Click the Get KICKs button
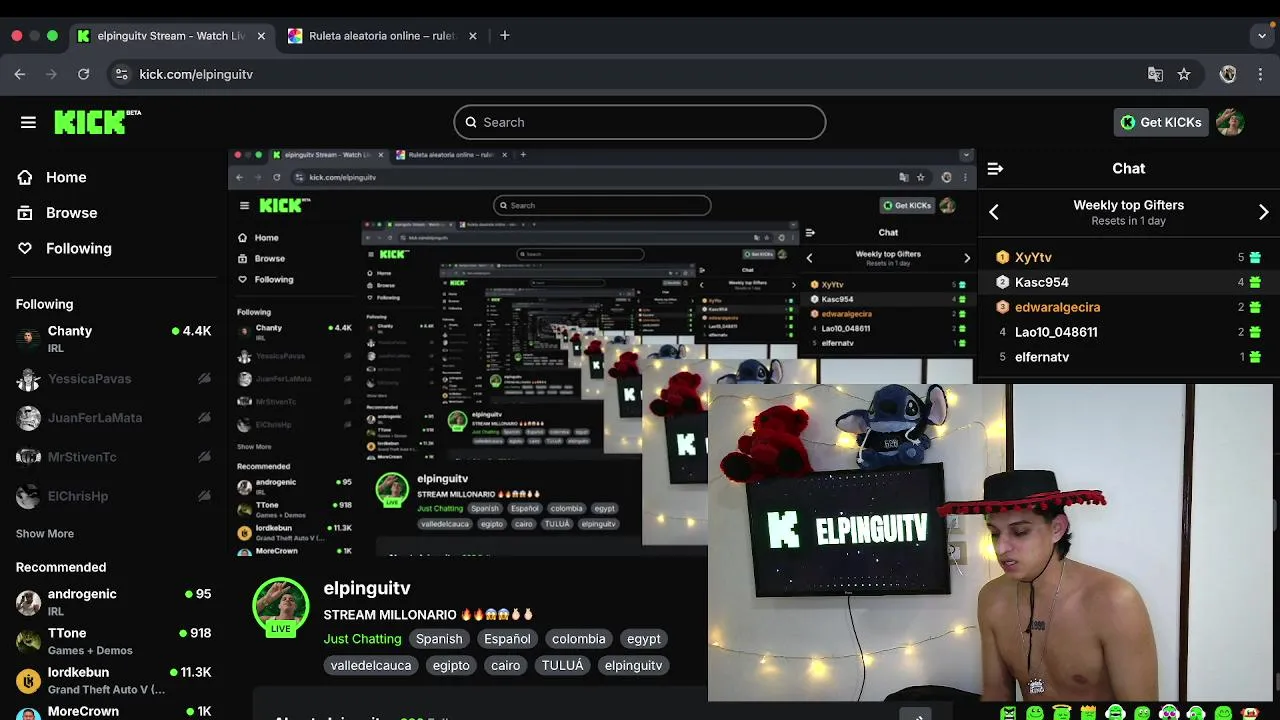 1160,122
